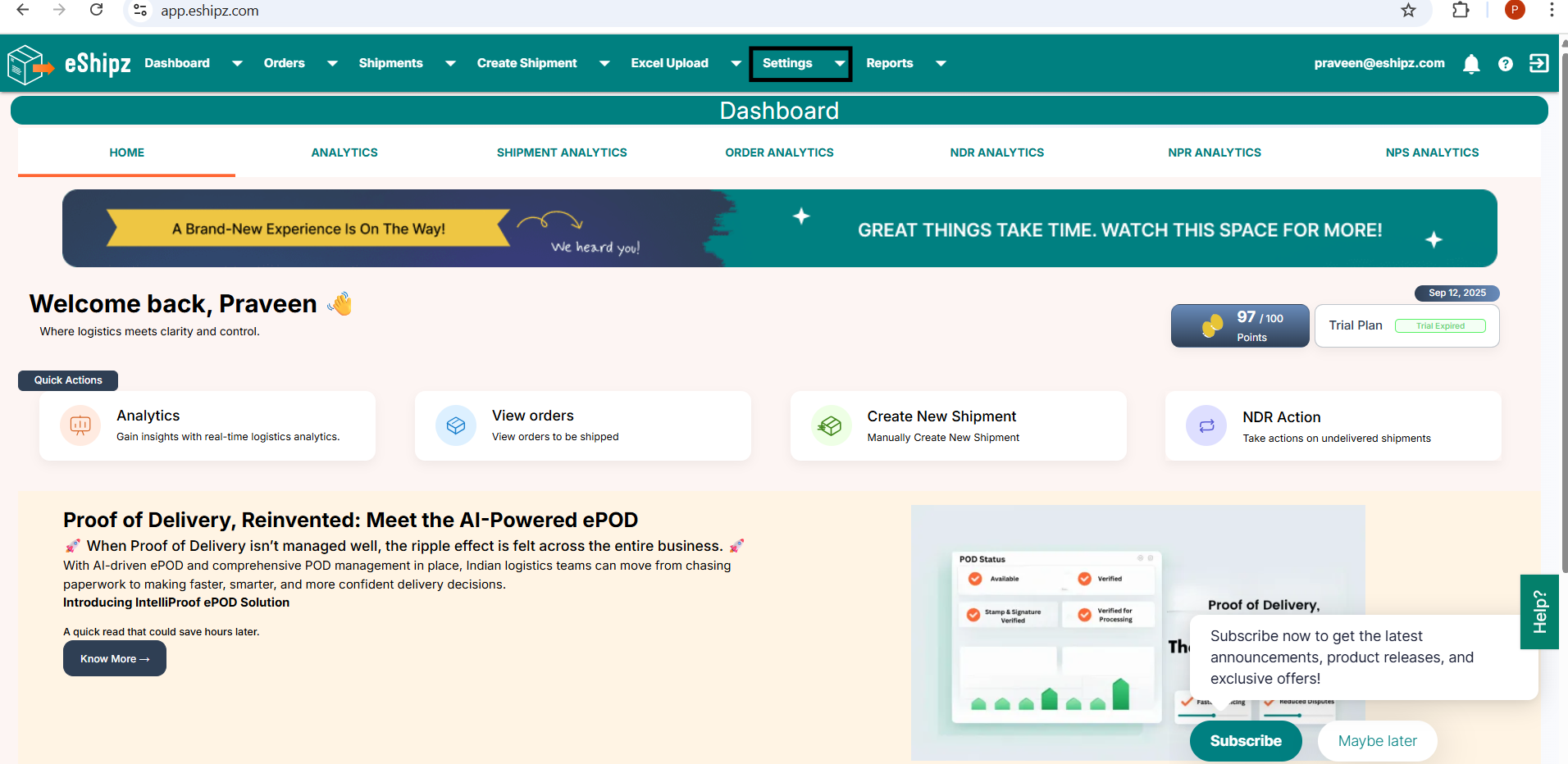Click the points coins icon
Image resolution: width=1568 pixels, height=764 pixels.
1212,325
